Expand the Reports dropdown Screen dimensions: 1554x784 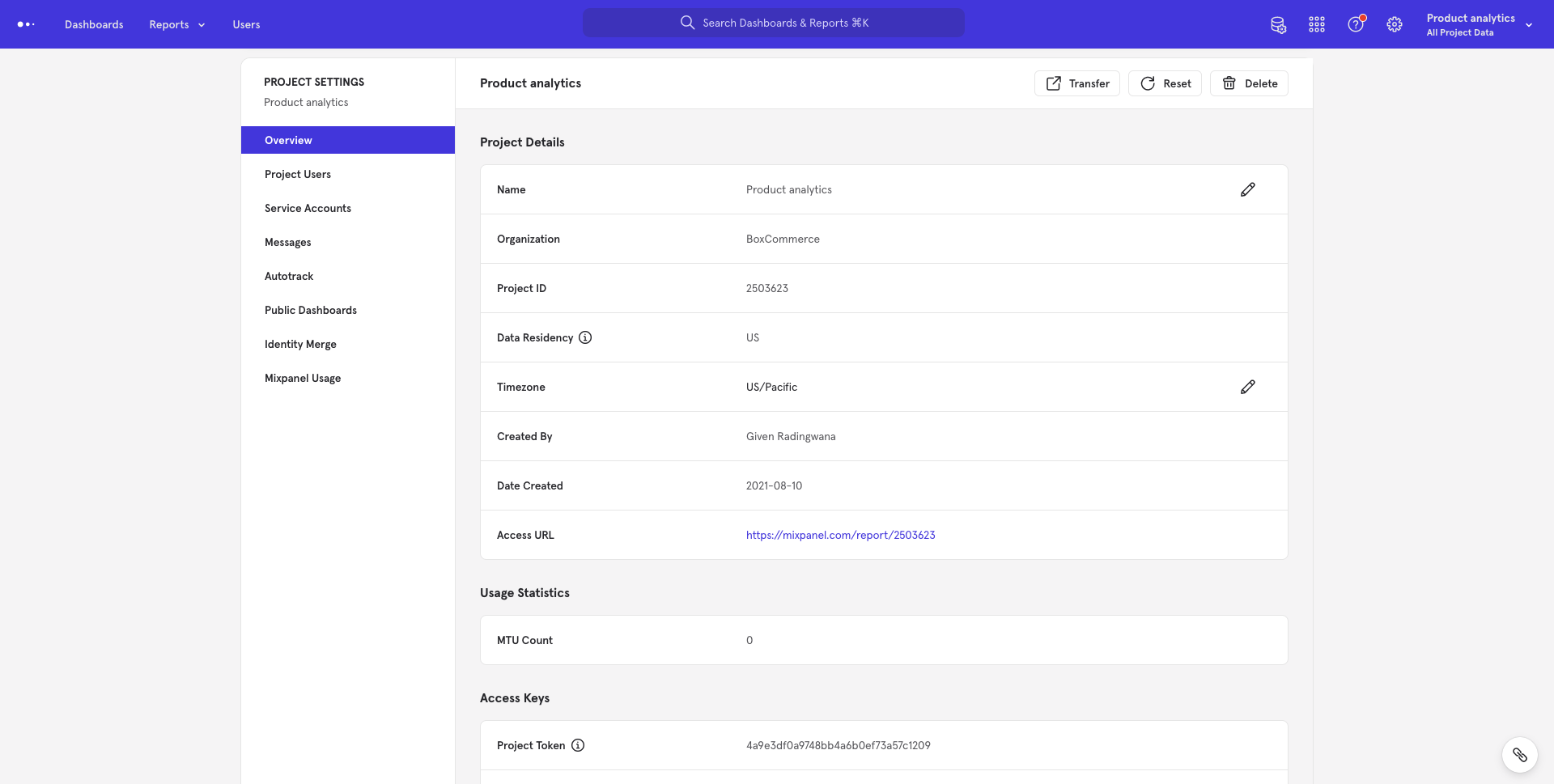tap(176, 24)
